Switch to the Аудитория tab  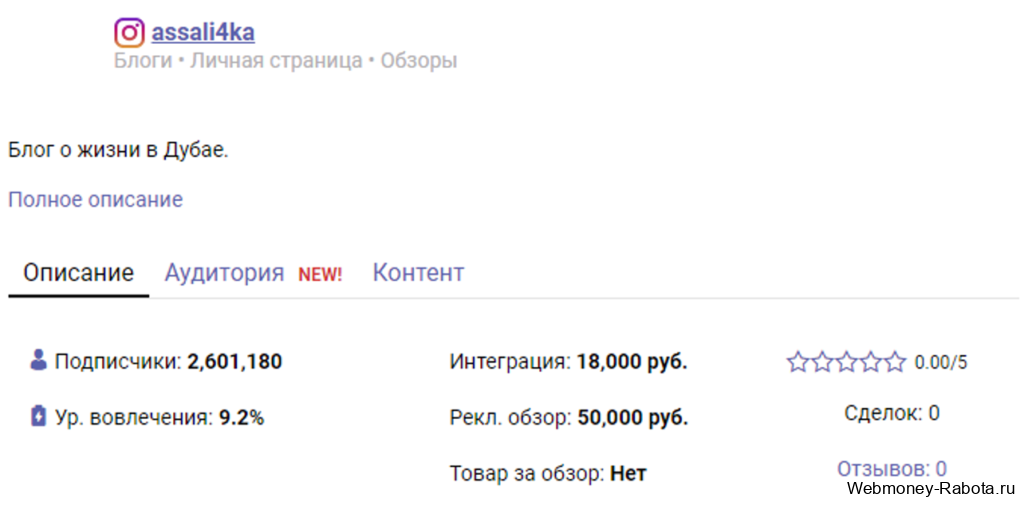(x=224, y=273)
